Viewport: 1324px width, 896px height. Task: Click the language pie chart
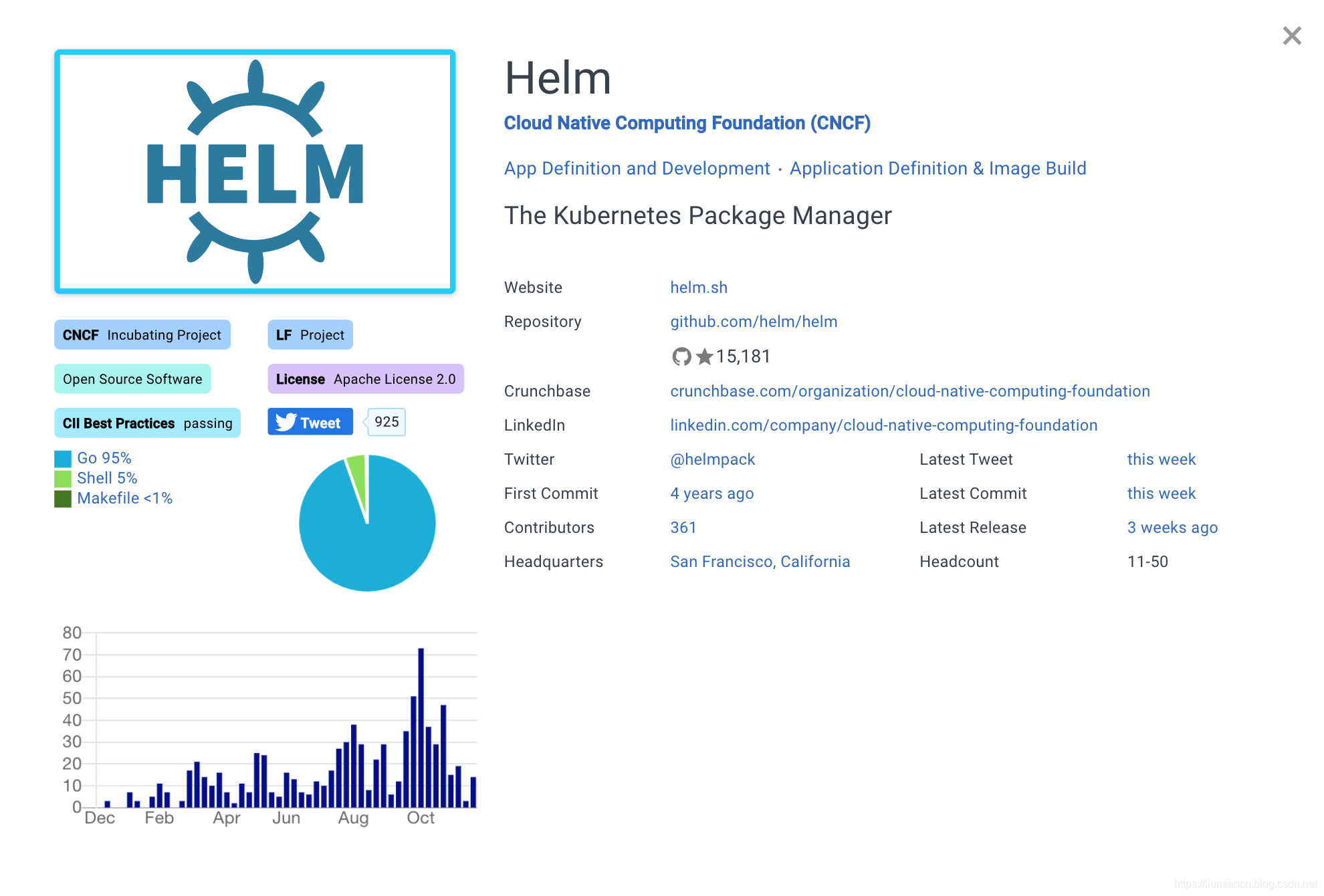(367, 523)
